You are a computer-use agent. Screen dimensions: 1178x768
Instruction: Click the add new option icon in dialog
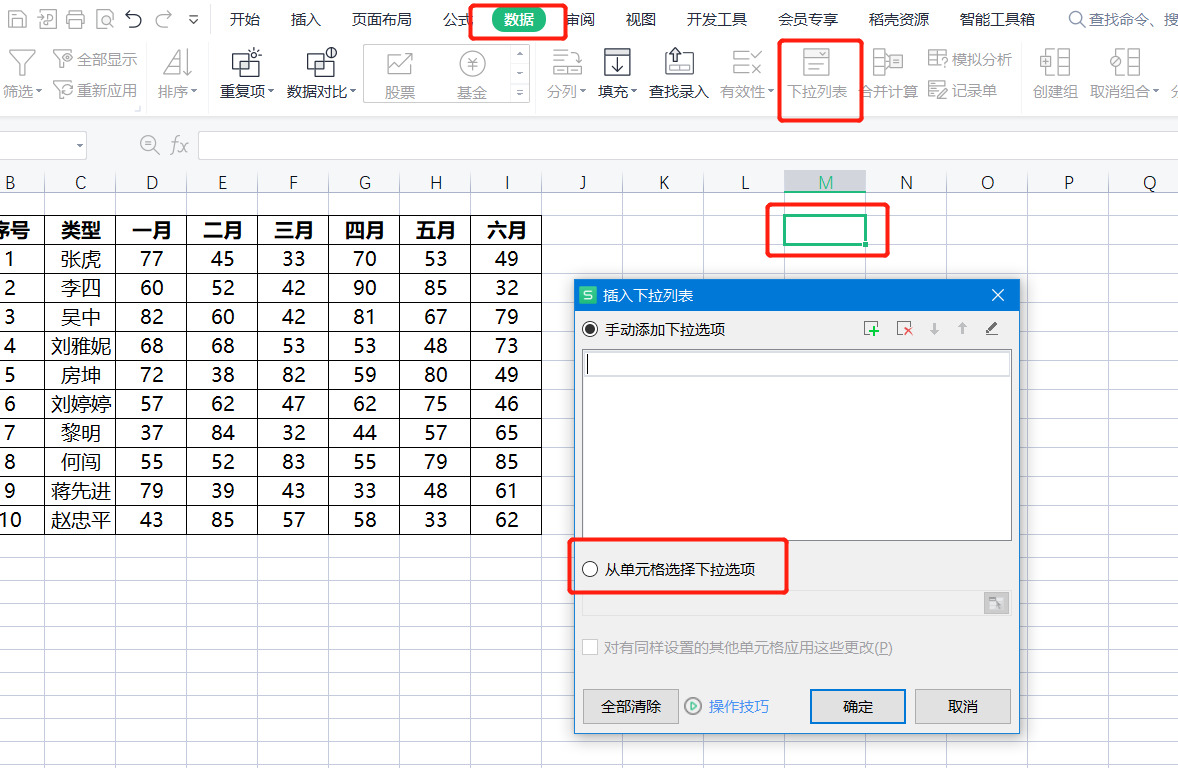tap(871, 329)
